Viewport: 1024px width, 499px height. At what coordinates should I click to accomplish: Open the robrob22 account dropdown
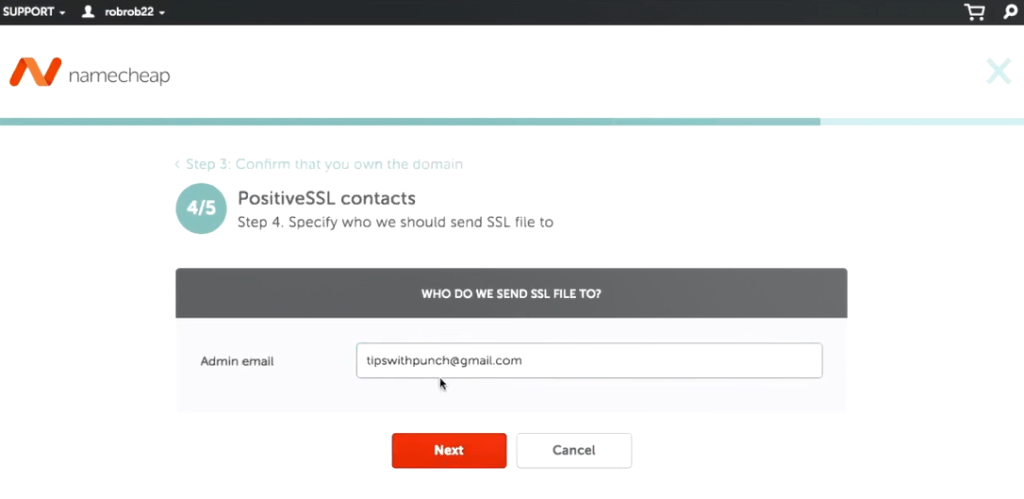pos(135,12)
